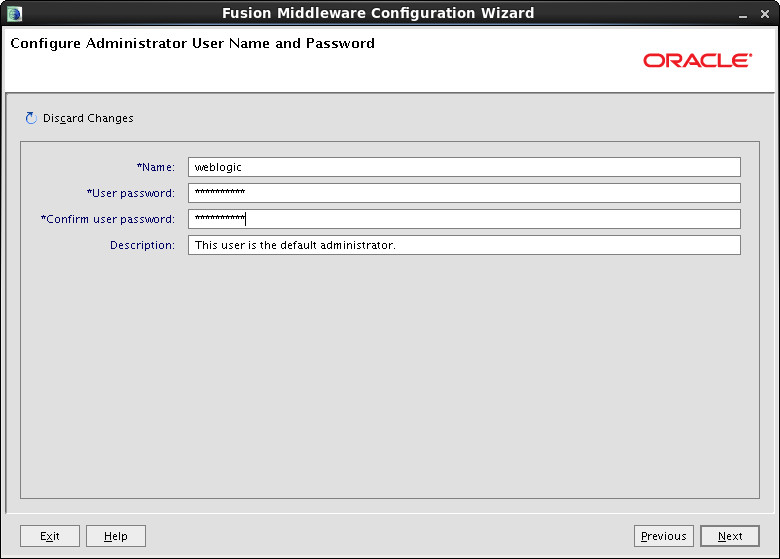This screenshot has height=559, width=780.
Task: Focus the Name field containing weblogic
Action: tap(464, 167)
